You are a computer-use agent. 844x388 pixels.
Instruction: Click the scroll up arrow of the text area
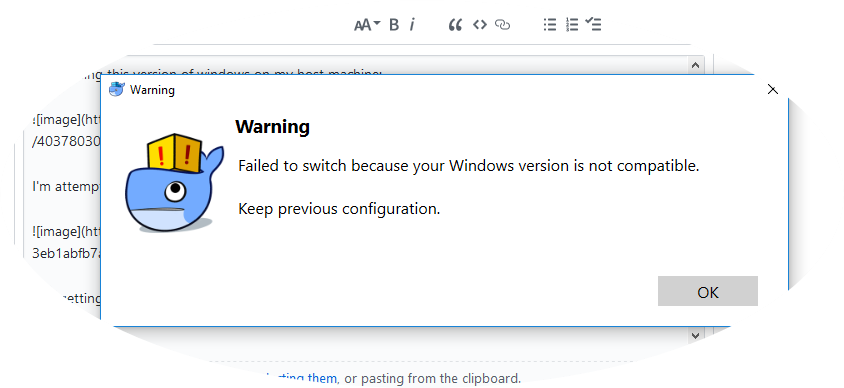click(x=695, y=65)
